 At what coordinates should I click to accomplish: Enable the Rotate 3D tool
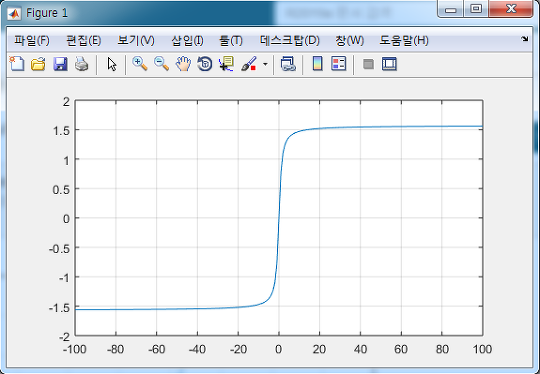205,64
